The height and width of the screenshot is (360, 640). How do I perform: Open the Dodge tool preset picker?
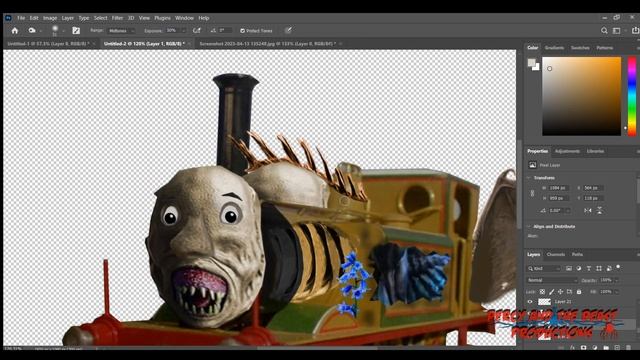pos(34,31)
